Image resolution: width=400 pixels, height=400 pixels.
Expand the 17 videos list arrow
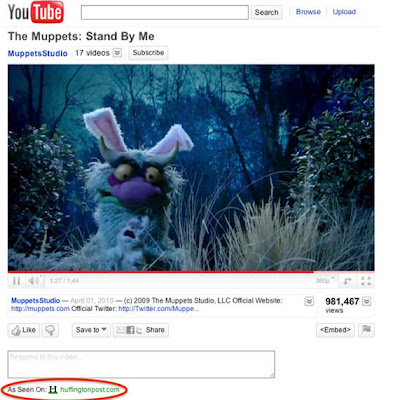(117, 53)
